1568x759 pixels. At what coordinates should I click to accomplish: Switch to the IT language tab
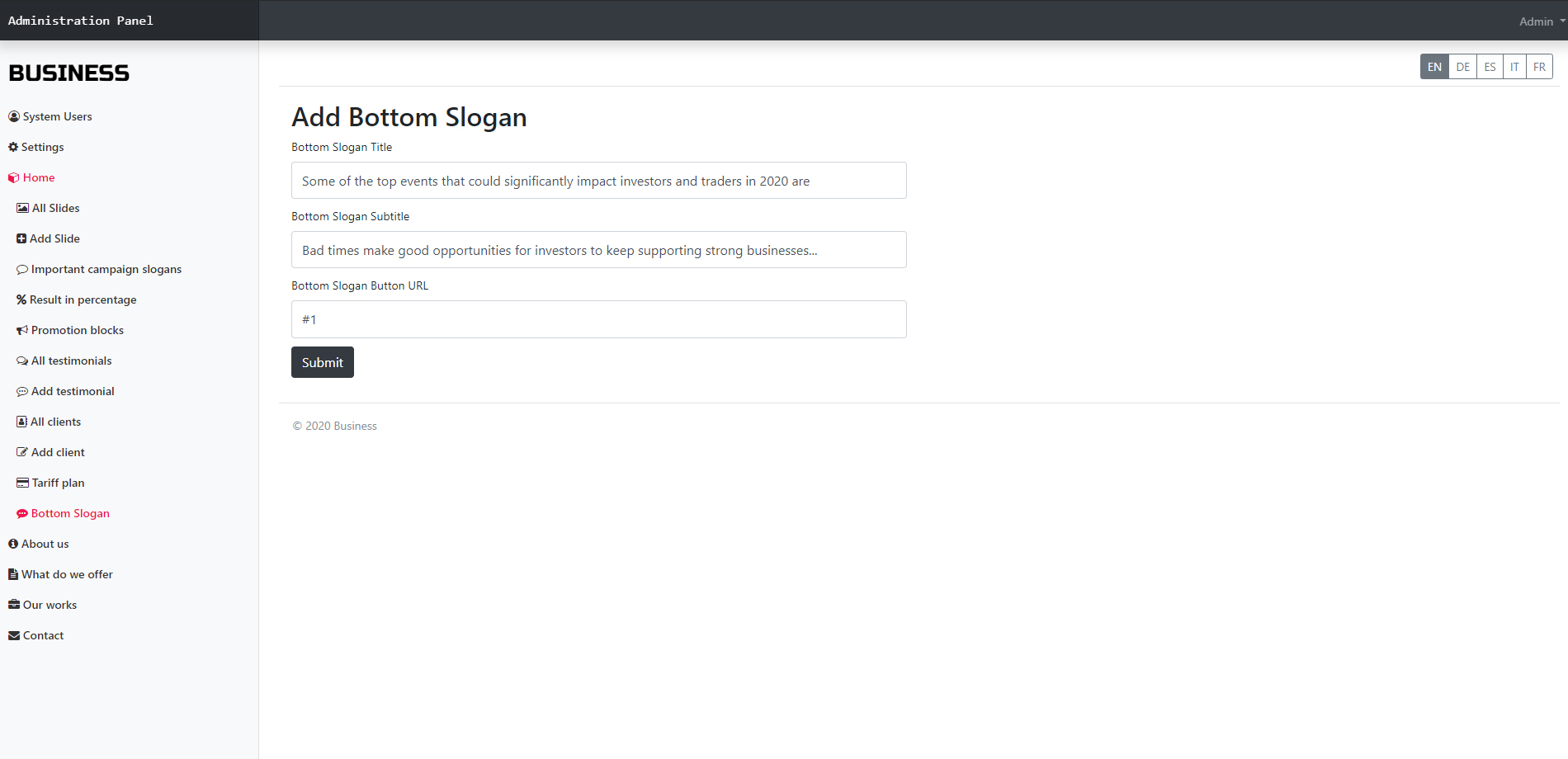click(1514, 67)
